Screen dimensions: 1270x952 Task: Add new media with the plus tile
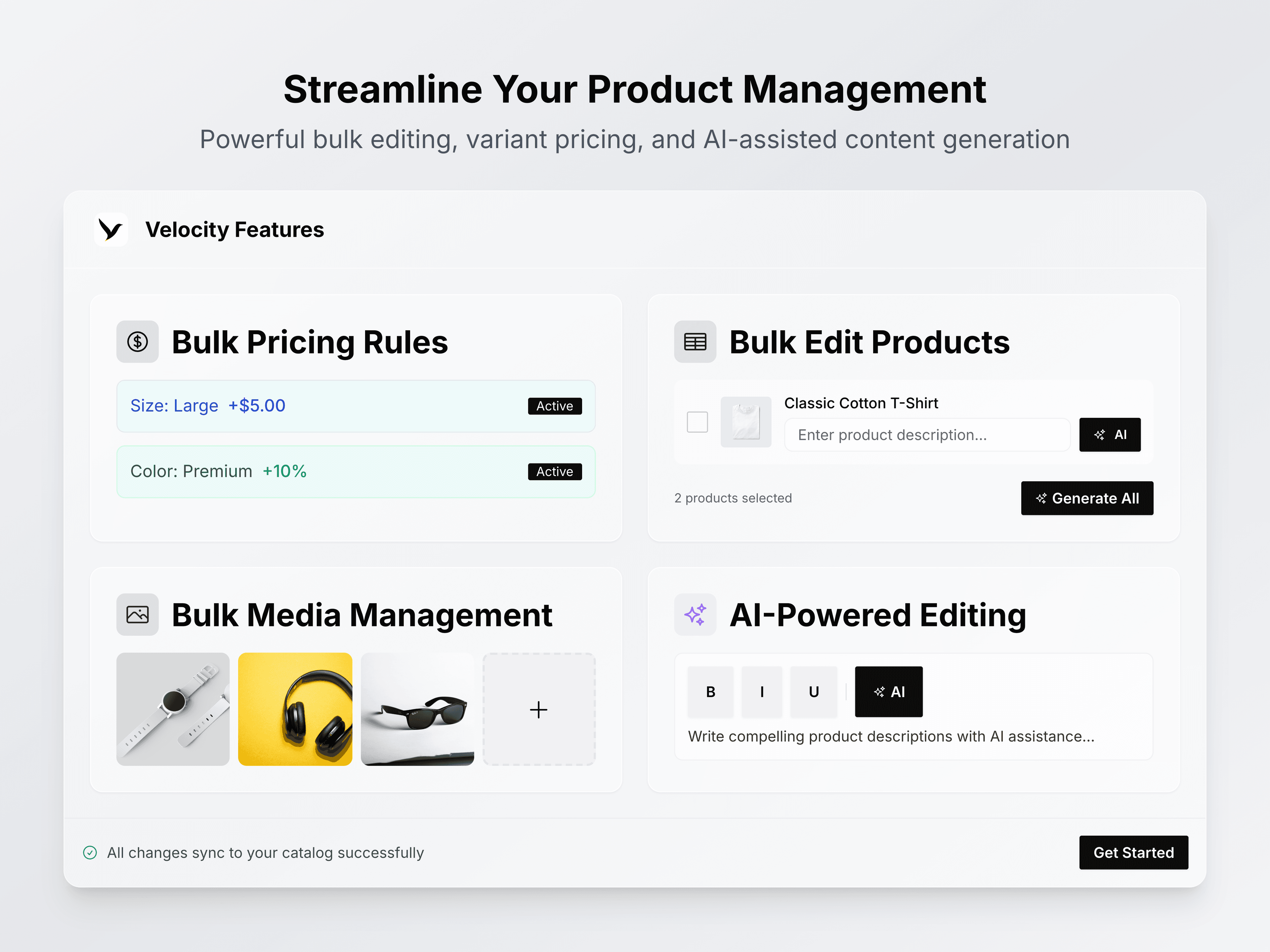click(x=538, y=709)
